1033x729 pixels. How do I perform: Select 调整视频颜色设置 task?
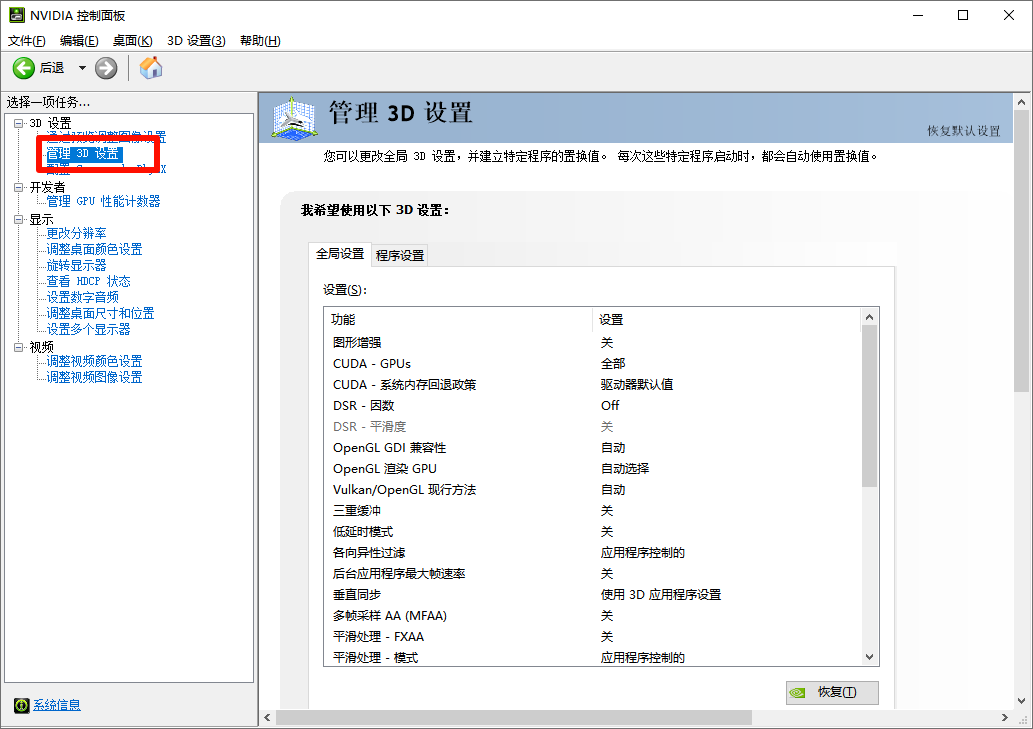pyautogui.click(x=94, y=362)
